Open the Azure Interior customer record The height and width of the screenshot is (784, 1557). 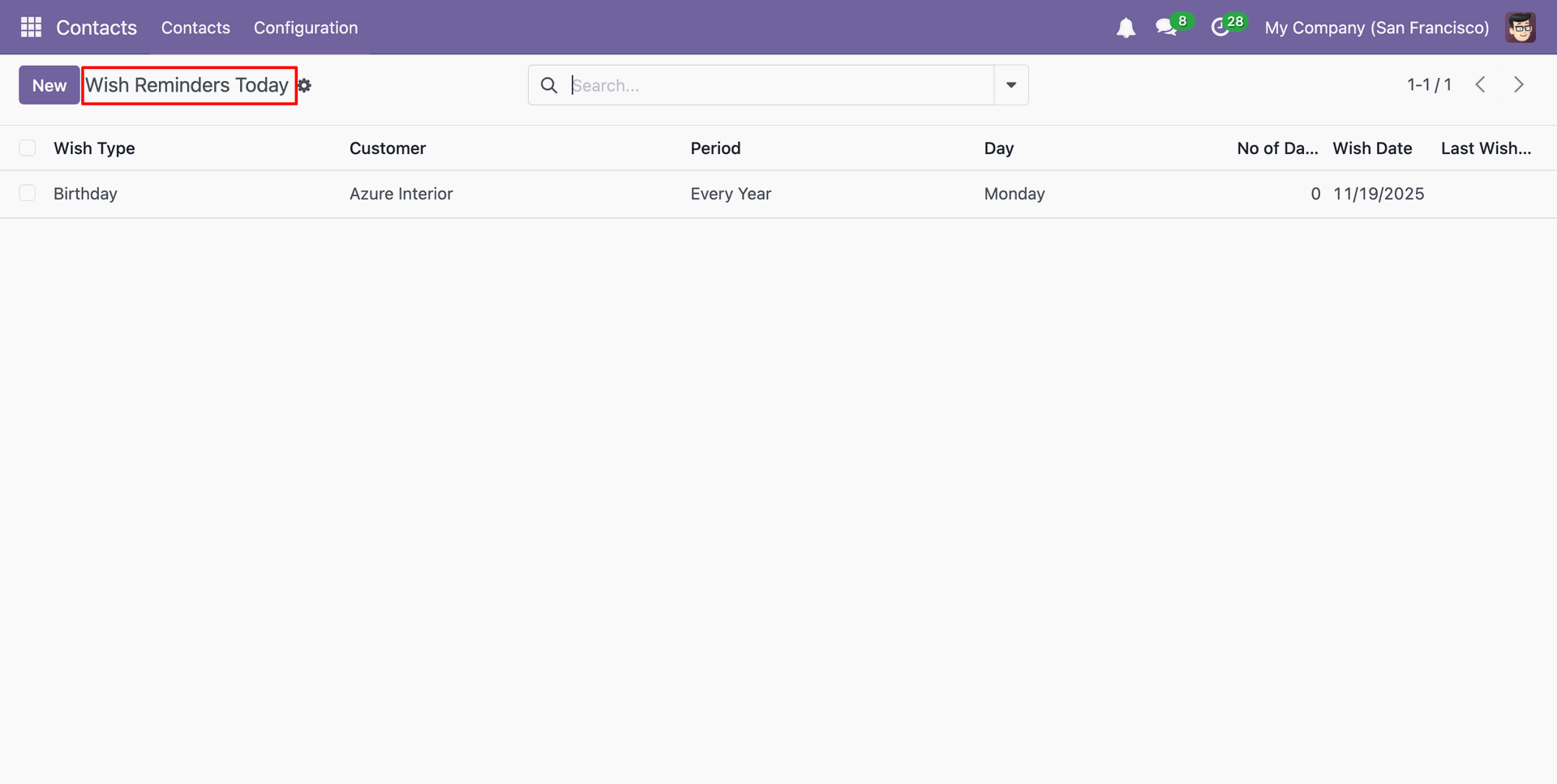coord(401,194)
